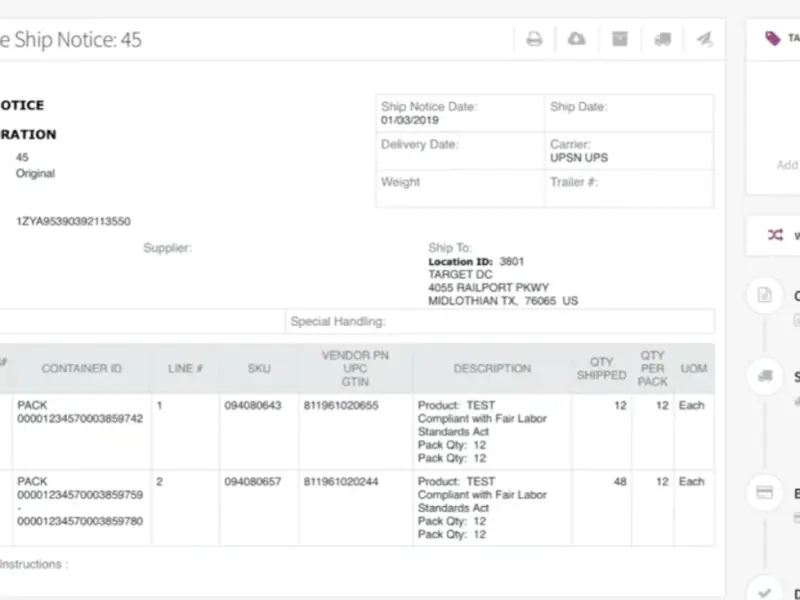Click the checkmark step icon in the timeline
Screen dimensions: 800x600
[x=765, y=590]
